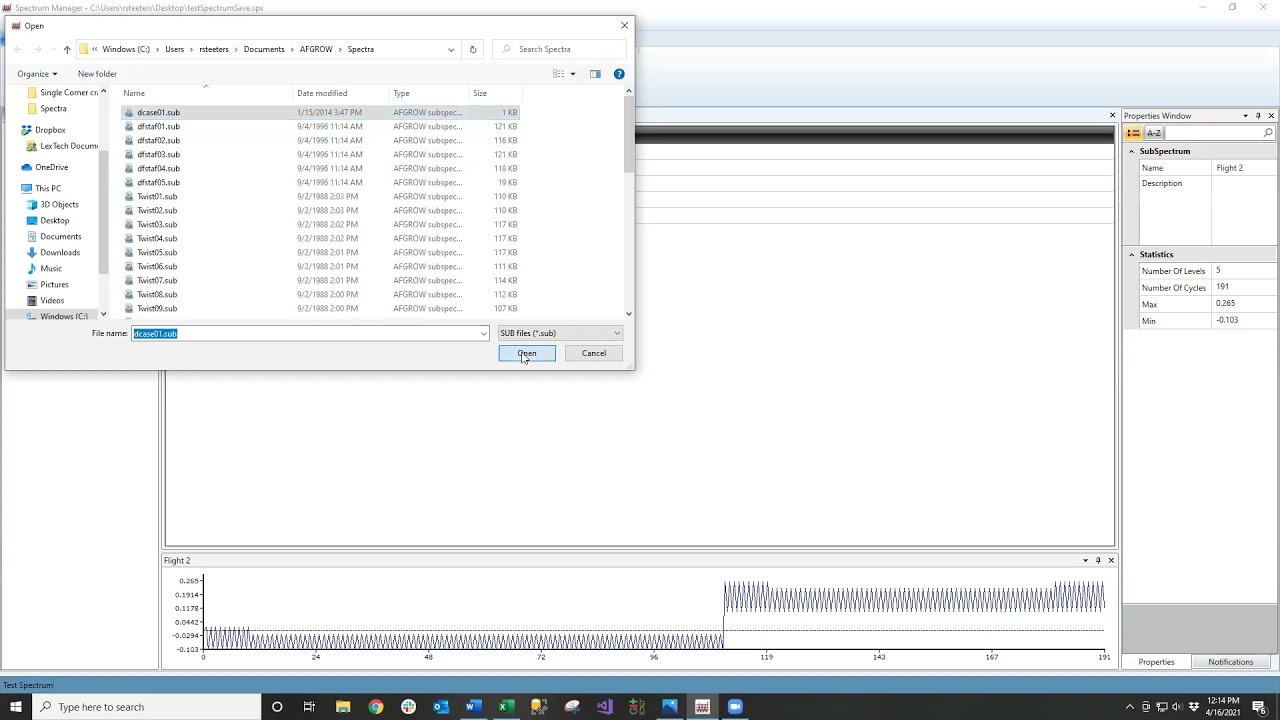This screenshot has height=720, width=1280.
Task: Open the Downloads folder in navigation pane
Action: (x=60, y=253)
